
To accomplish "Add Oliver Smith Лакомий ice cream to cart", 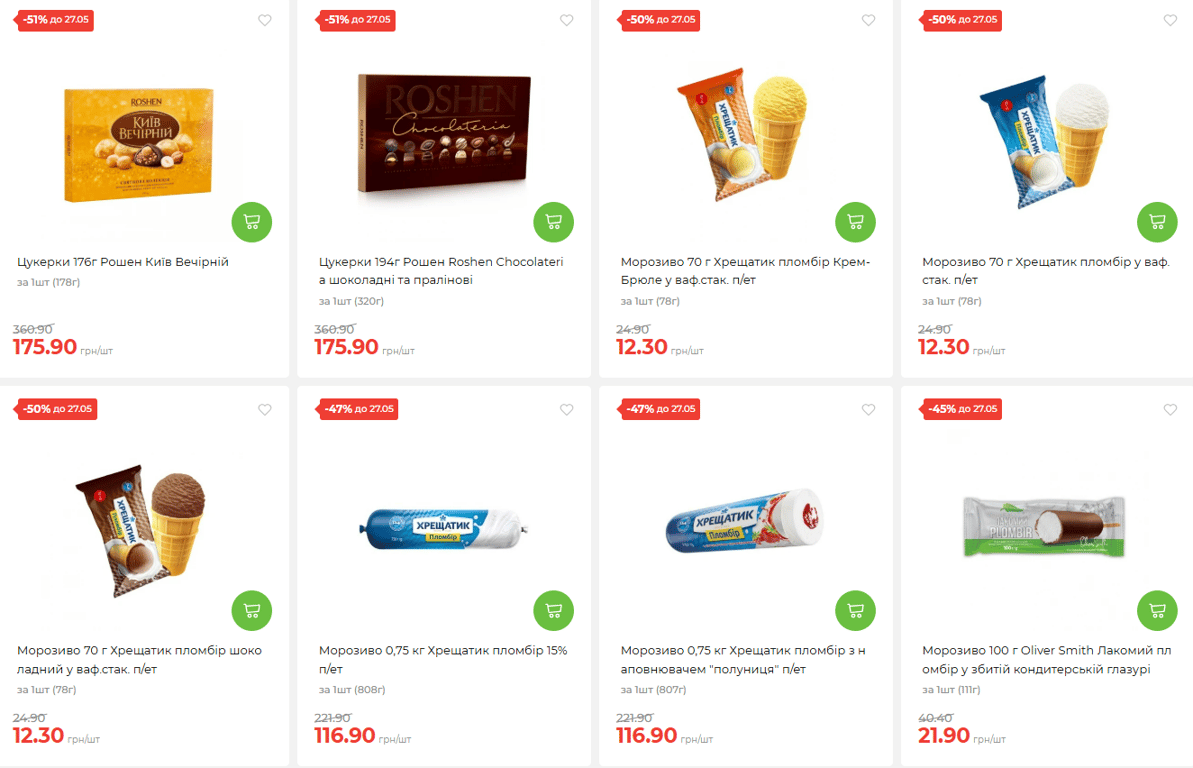I will (x=1157, y=610).
